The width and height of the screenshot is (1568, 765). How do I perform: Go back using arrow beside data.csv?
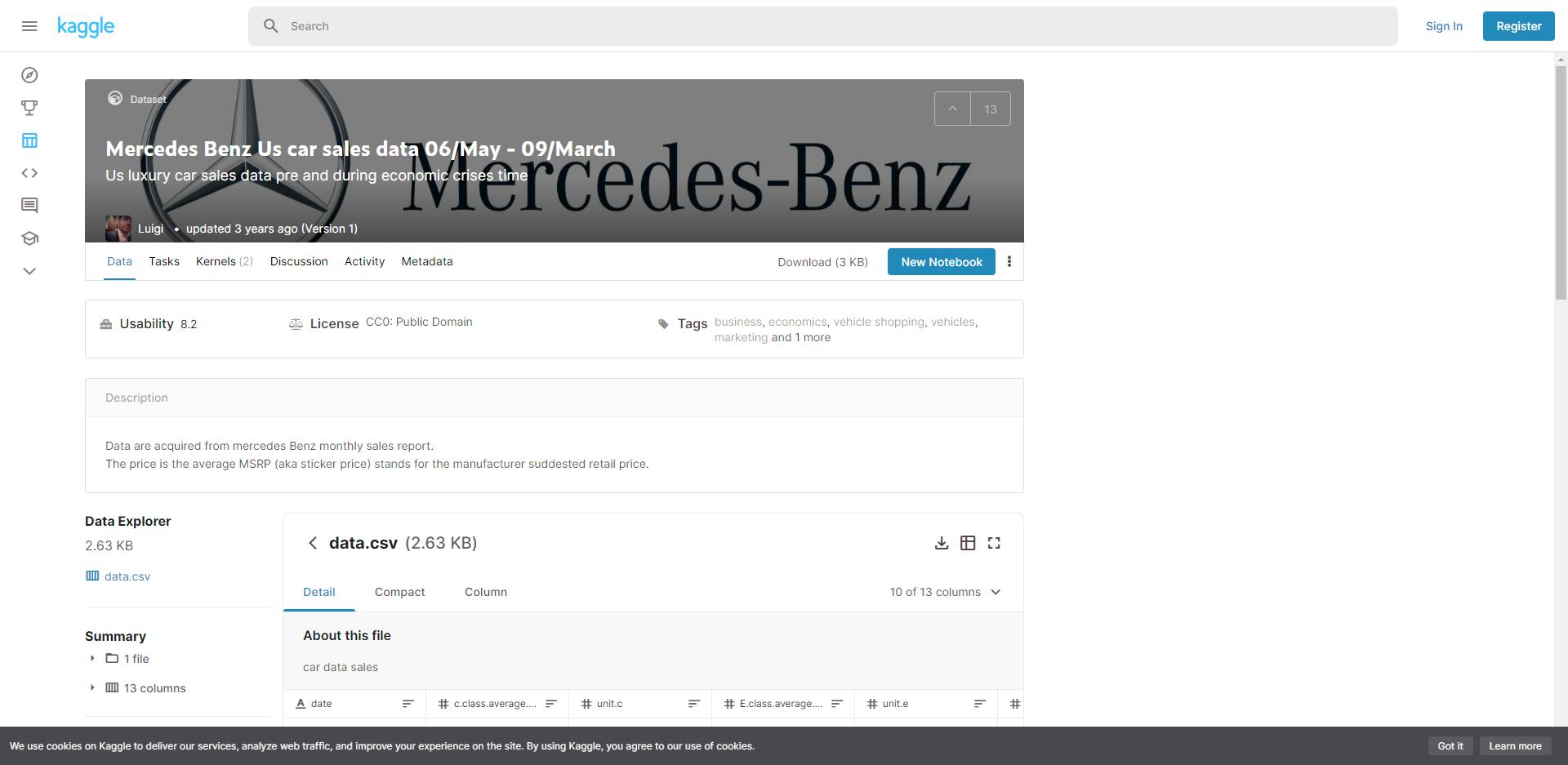click(312, 543)
